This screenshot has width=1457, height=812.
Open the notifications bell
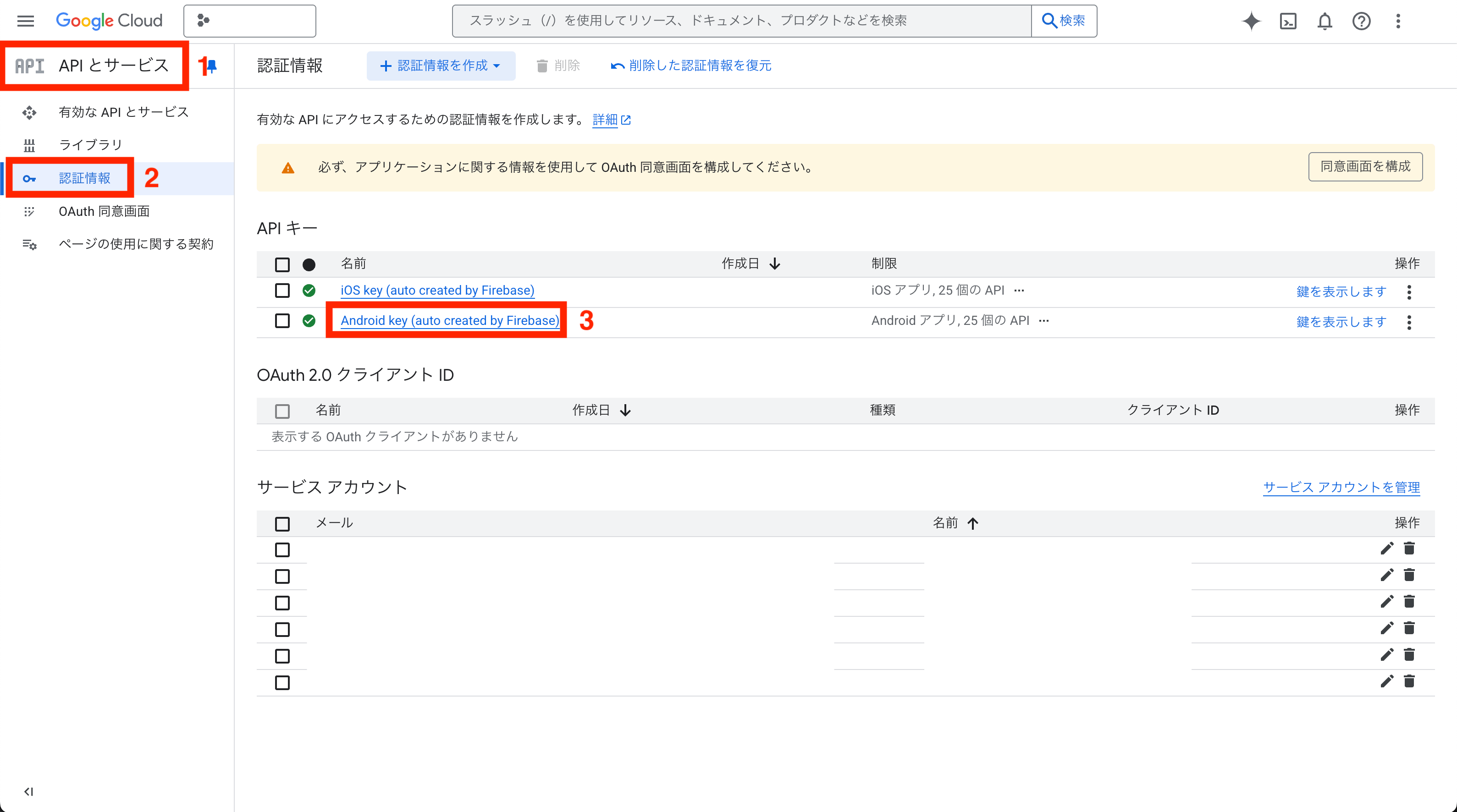(1325, 21)
